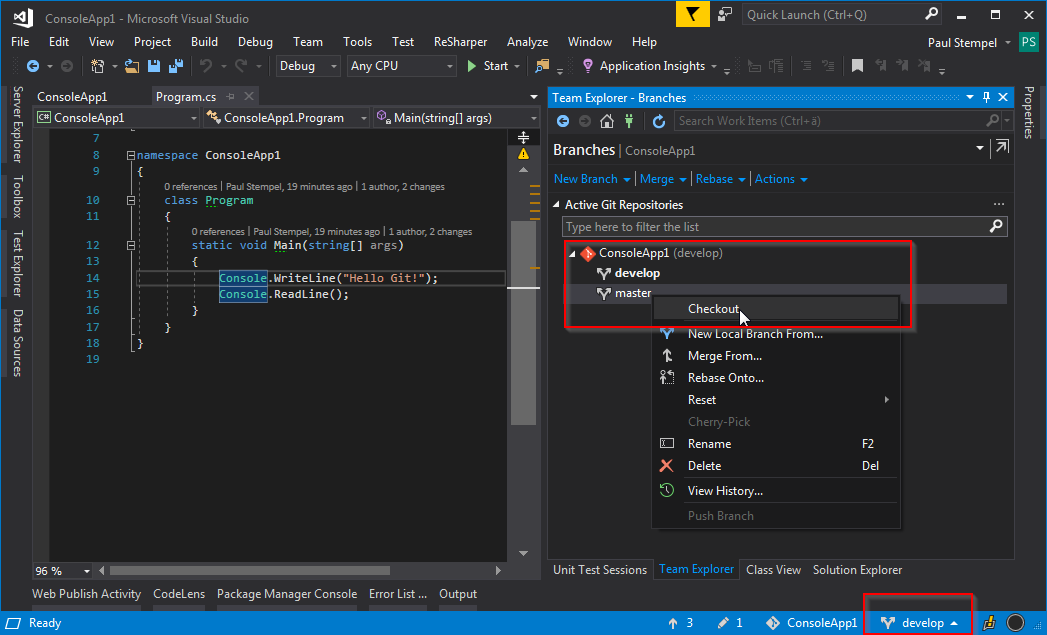The image size is (1047, 635).
Task: Click the Manage Connections plug icon
Action: (x=630, y=121)
